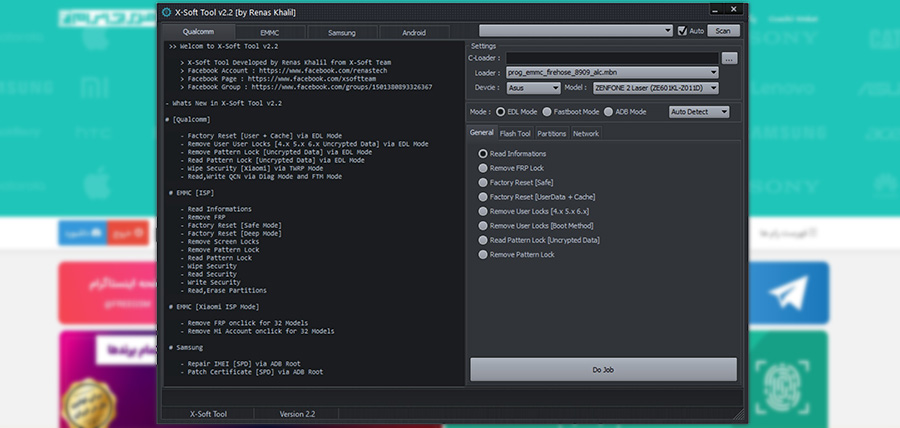Open the Flash Tool tab

coord(515,133)
